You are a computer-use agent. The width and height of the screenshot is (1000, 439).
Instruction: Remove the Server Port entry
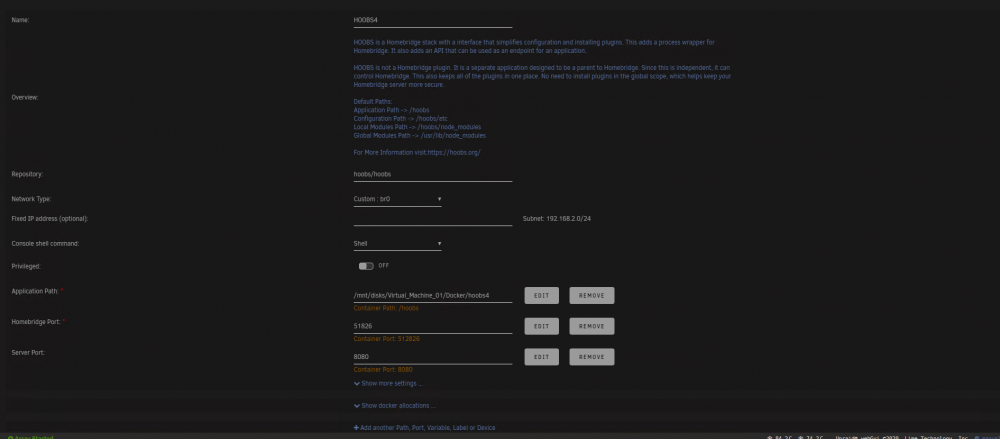click(592, 357)
